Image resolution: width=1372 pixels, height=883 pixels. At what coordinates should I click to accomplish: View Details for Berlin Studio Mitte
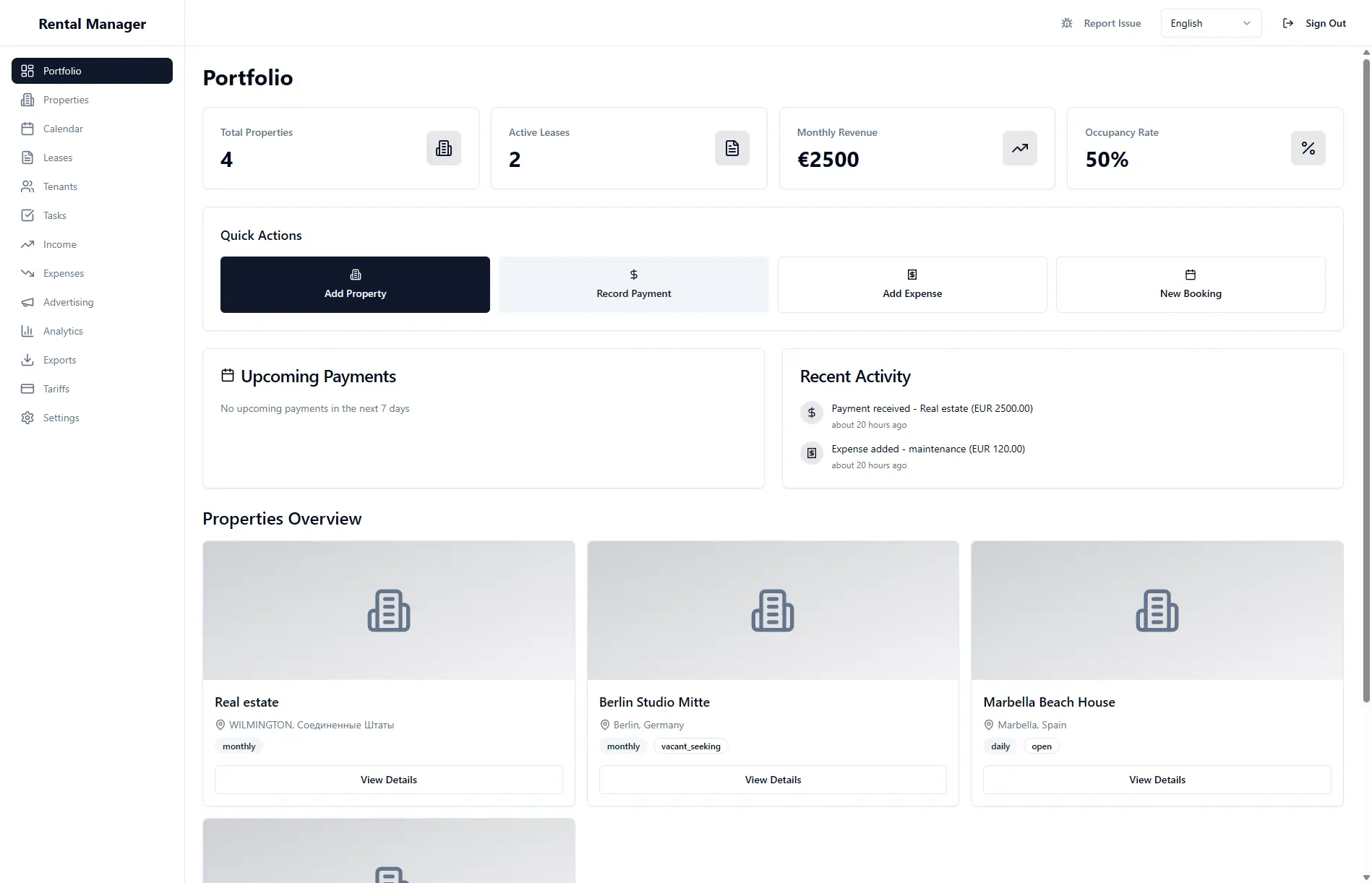coord(773,780)
